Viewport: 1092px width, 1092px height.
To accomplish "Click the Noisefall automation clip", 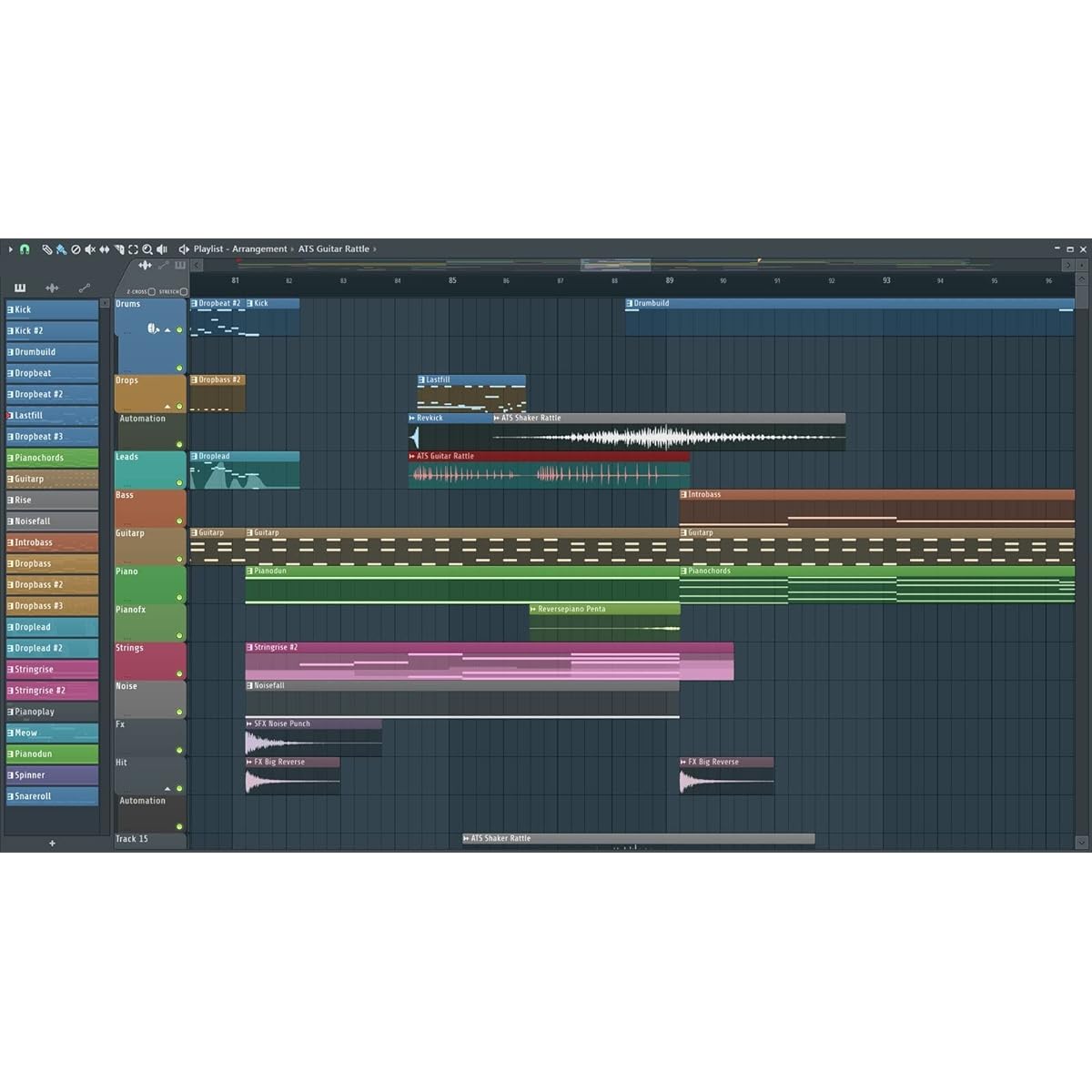I will coord(462,700).
